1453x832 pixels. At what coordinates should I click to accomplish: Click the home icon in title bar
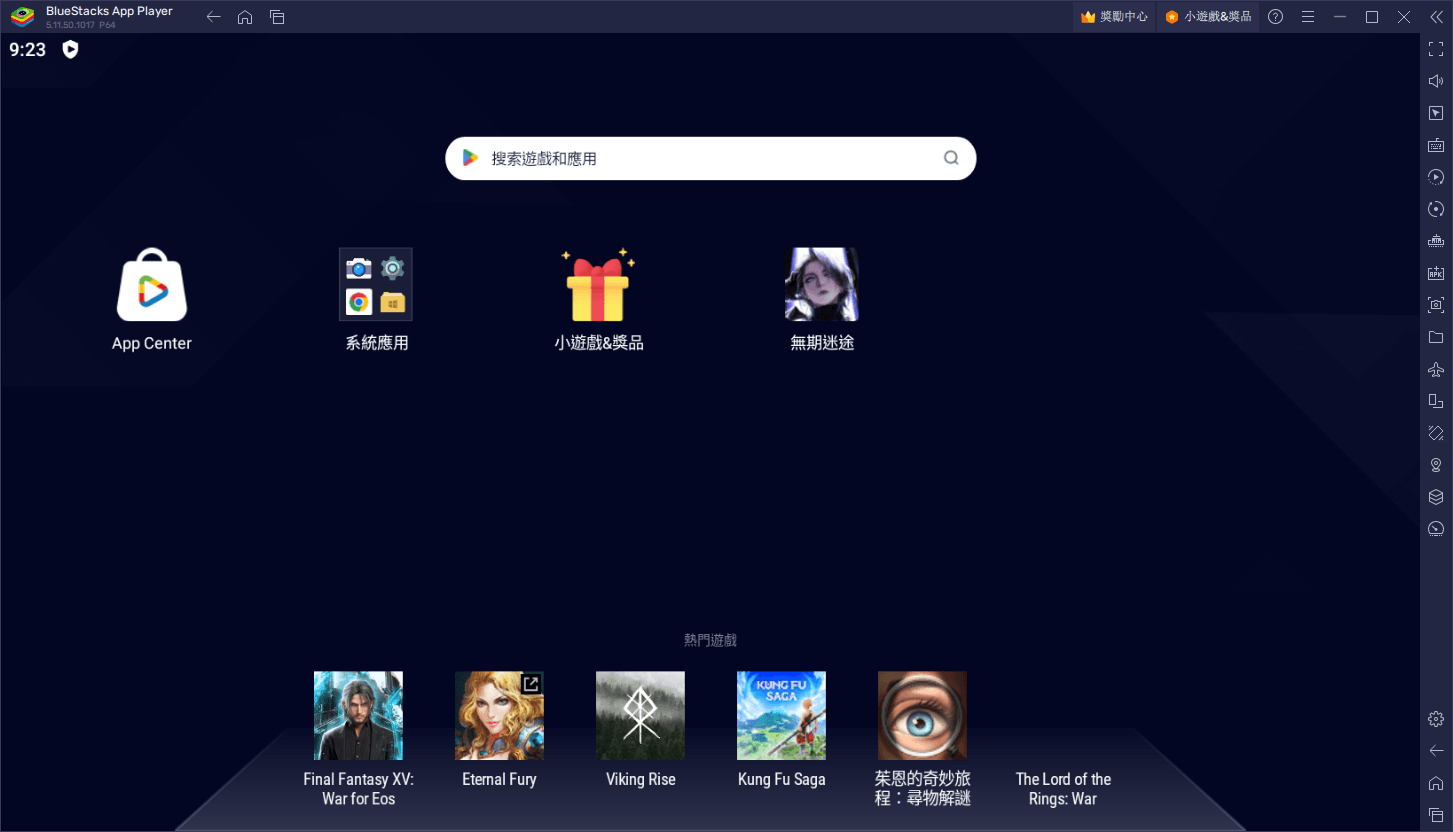tap(245, 17)
